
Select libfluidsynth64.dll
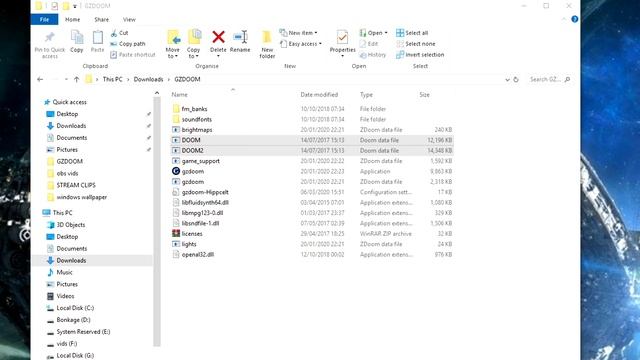(x=312, y=202)
